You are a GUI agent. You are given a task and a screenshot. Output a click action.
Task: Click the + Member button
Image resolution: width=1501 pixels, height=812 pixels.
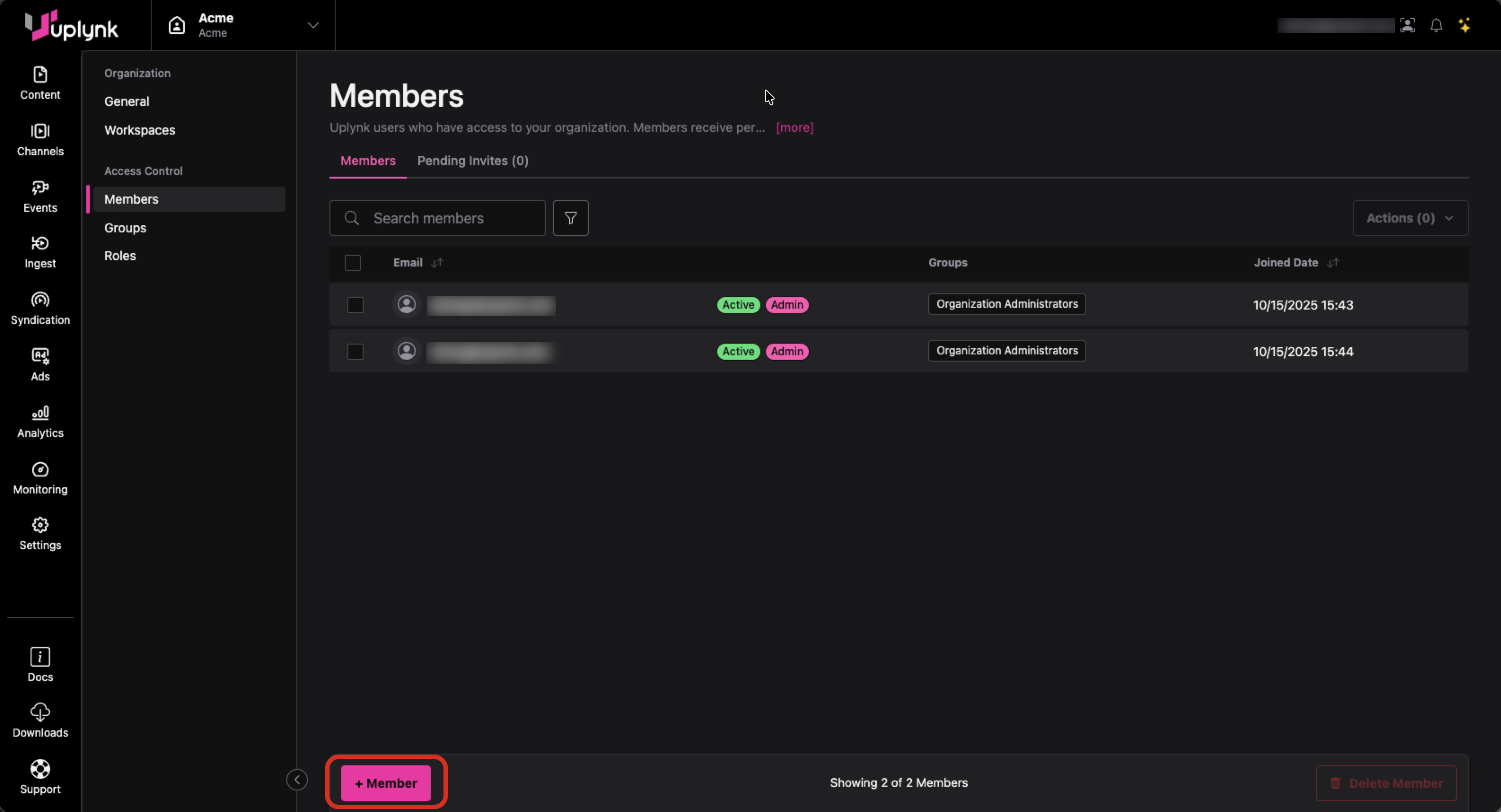coord(386,783)
